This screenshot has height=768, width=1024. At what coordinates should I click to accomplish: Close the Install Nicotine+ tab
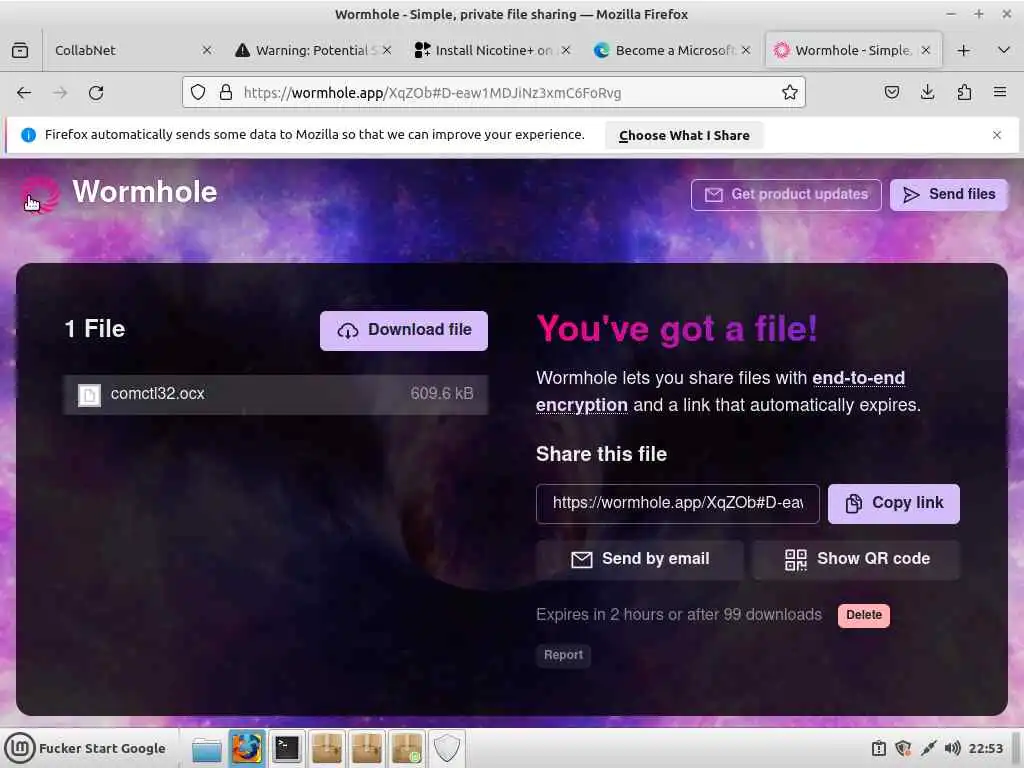566,50
